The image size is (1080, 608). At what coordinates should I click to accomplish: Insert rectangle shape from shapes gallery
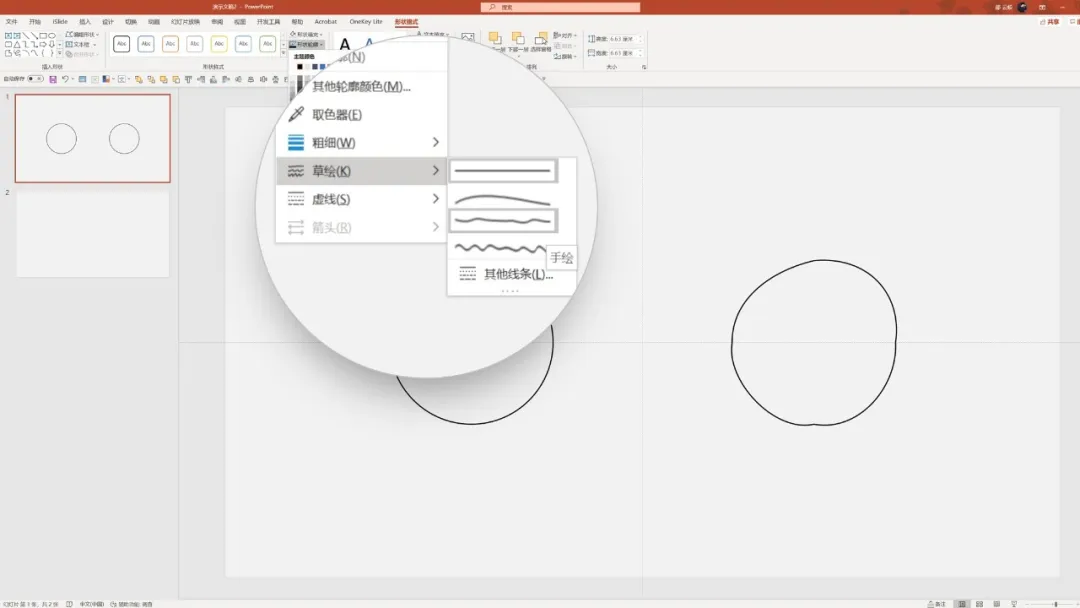43,35
